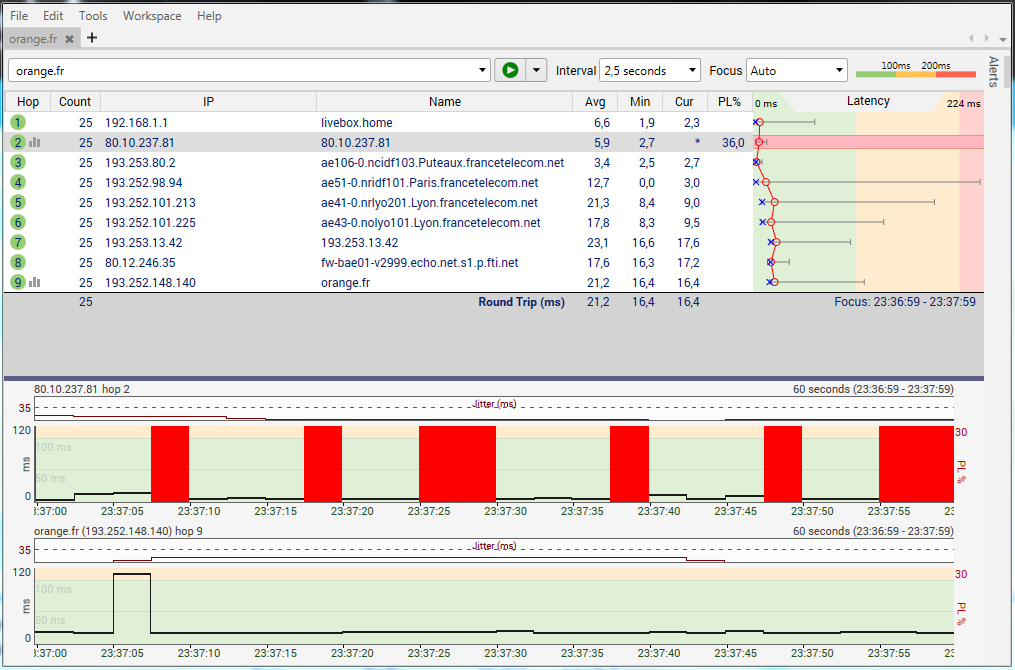Toggle timeline graph icon for hop 2
The image size is (1015, 670).
click(x=35, y=143)
